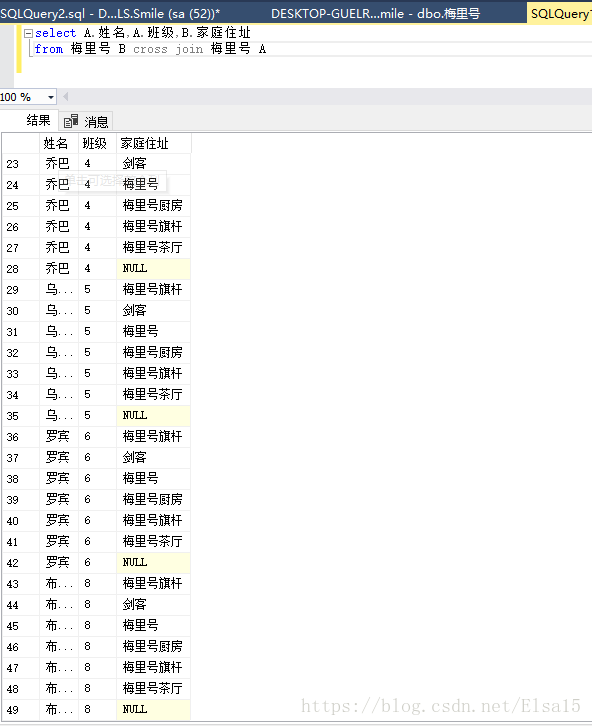
Task: Click 罗宾 name in row 36
Action: tap(59, 437)
